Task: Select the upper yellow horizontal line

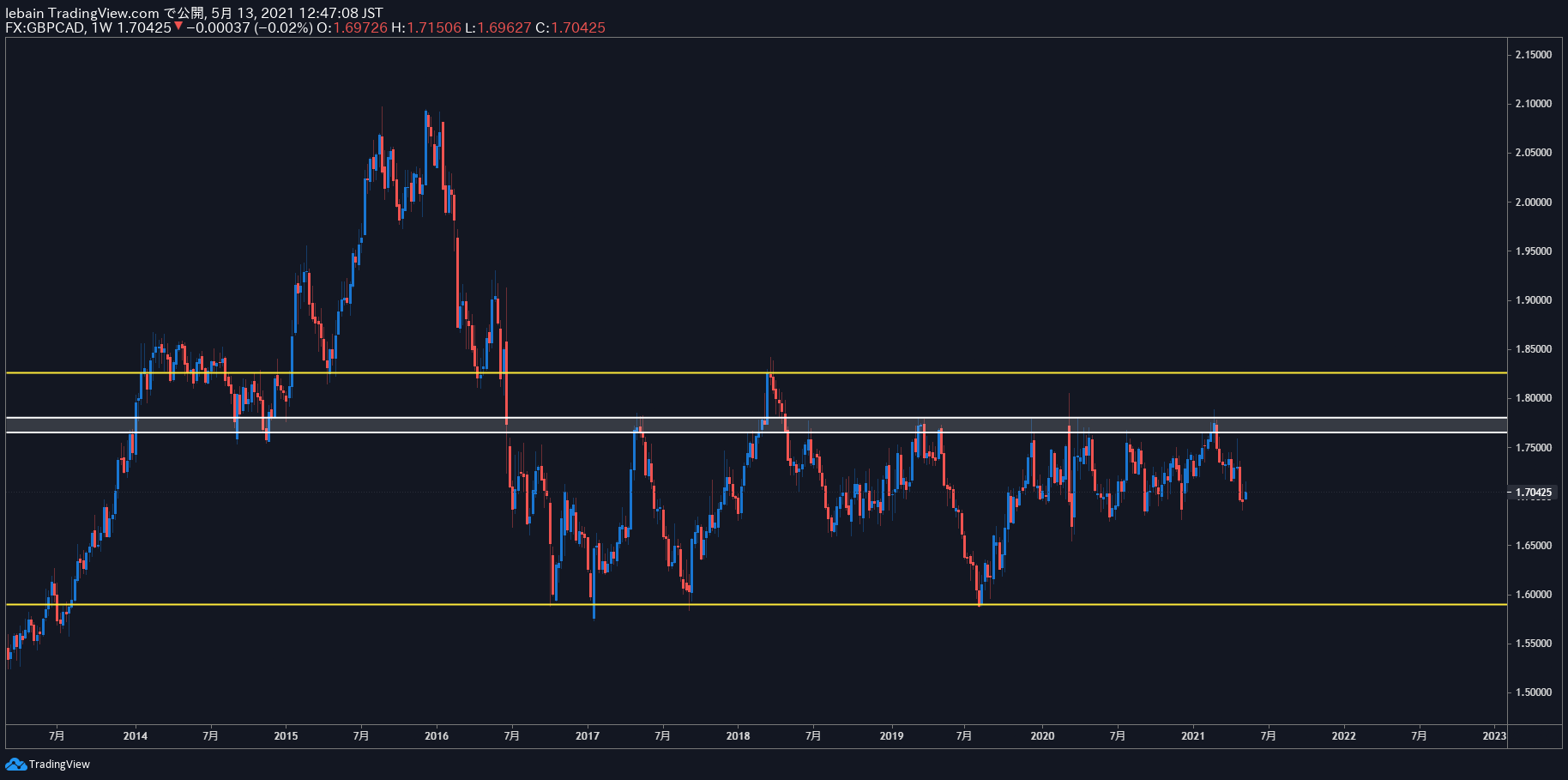Action: pos(755,373)
